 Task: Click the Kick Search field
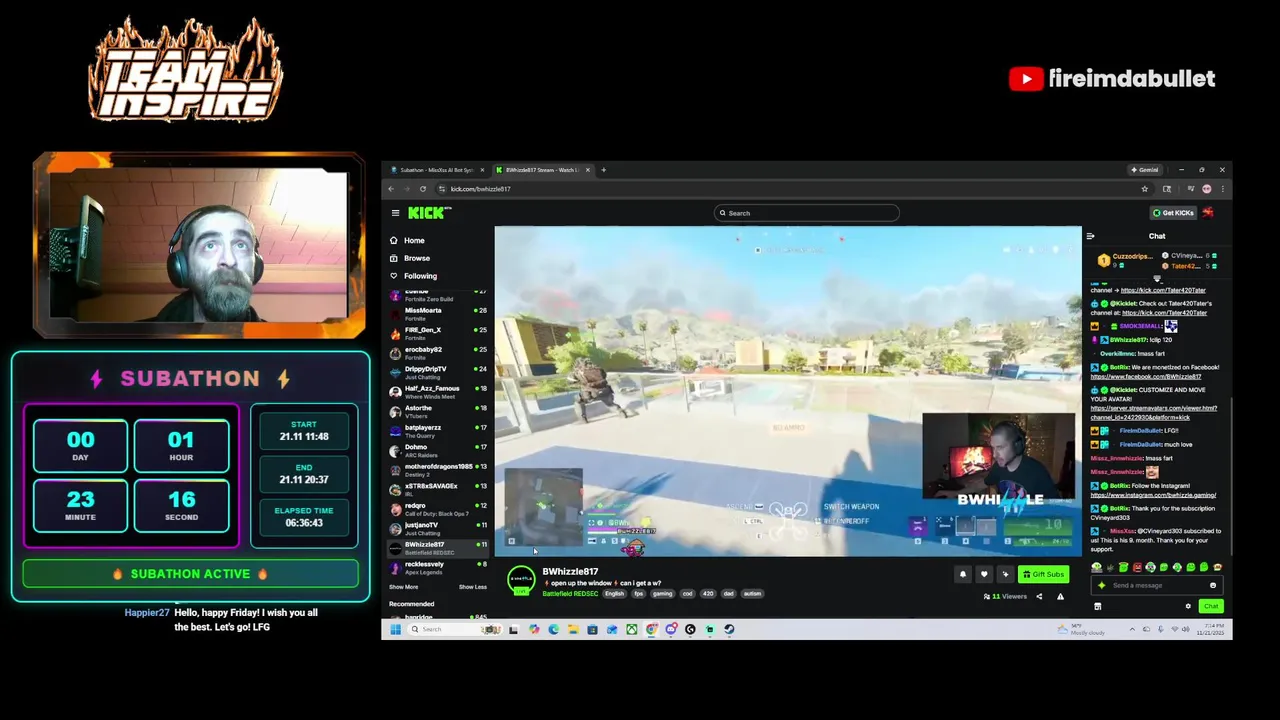(806, 213)
